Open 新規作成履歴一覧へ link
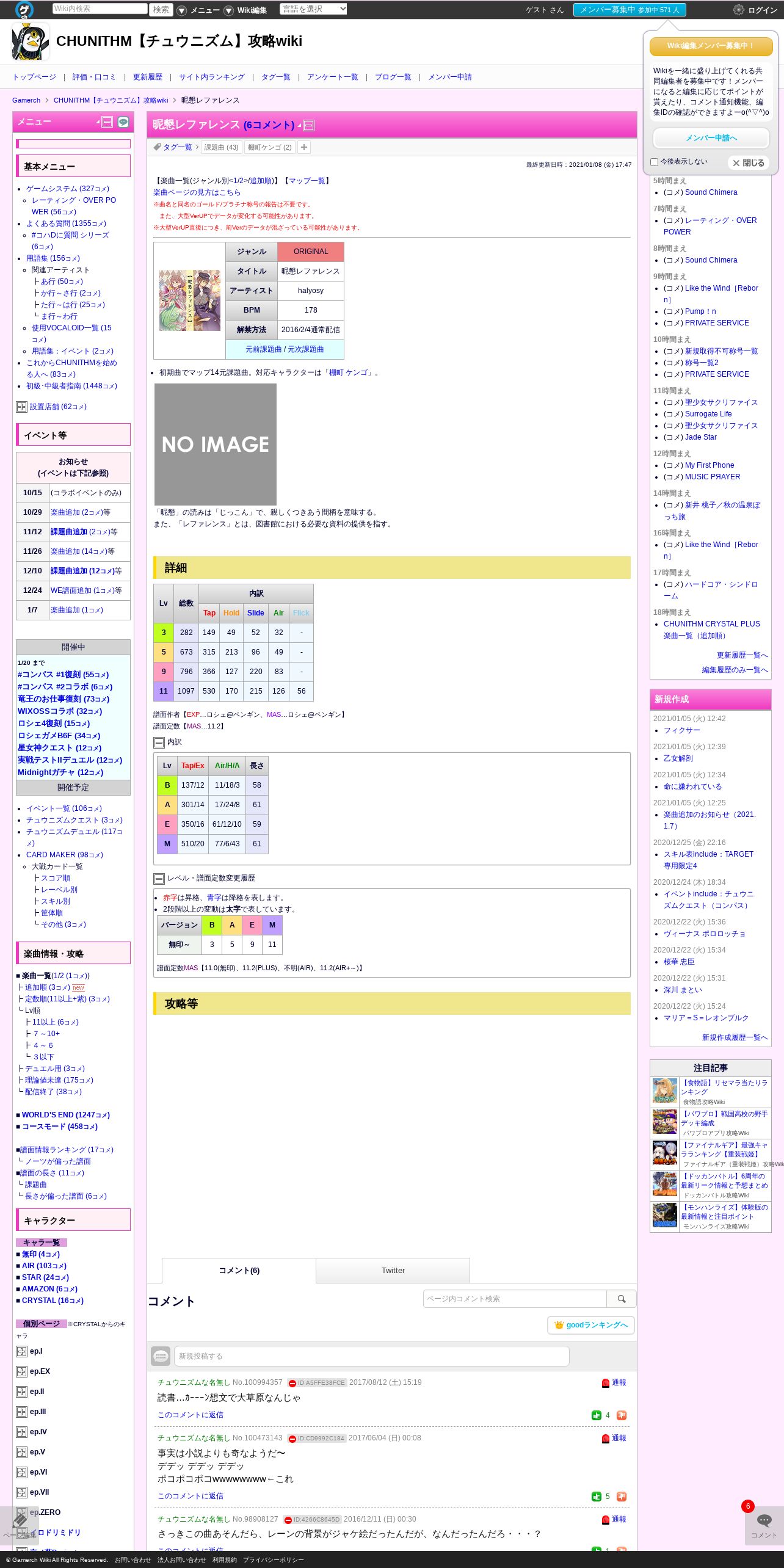This screenshot has width=784, height=1568. (735, 1037)
